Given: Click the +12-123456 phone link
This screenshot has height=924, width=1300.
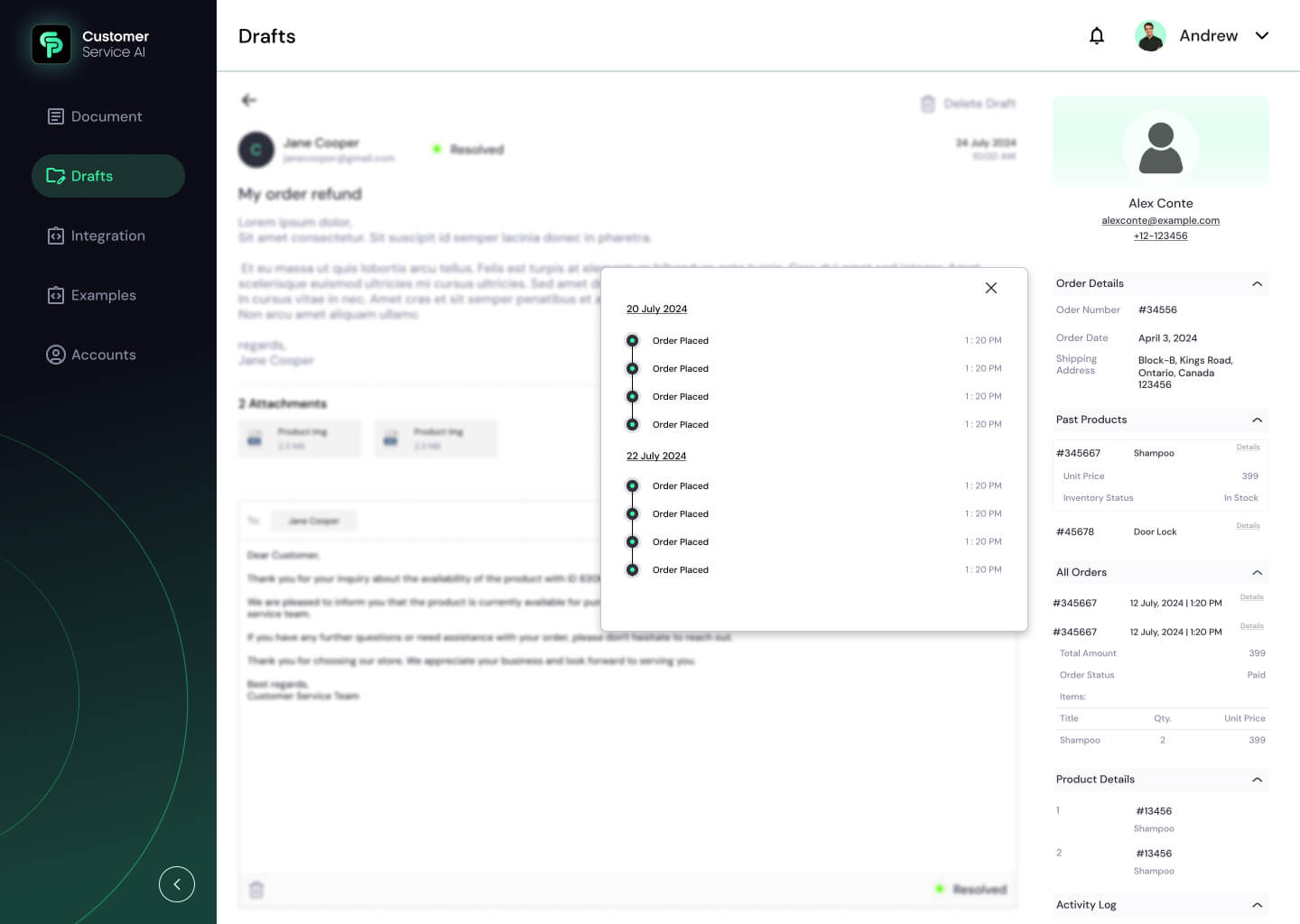Looking at the screenshot, I should [1161, 236].
